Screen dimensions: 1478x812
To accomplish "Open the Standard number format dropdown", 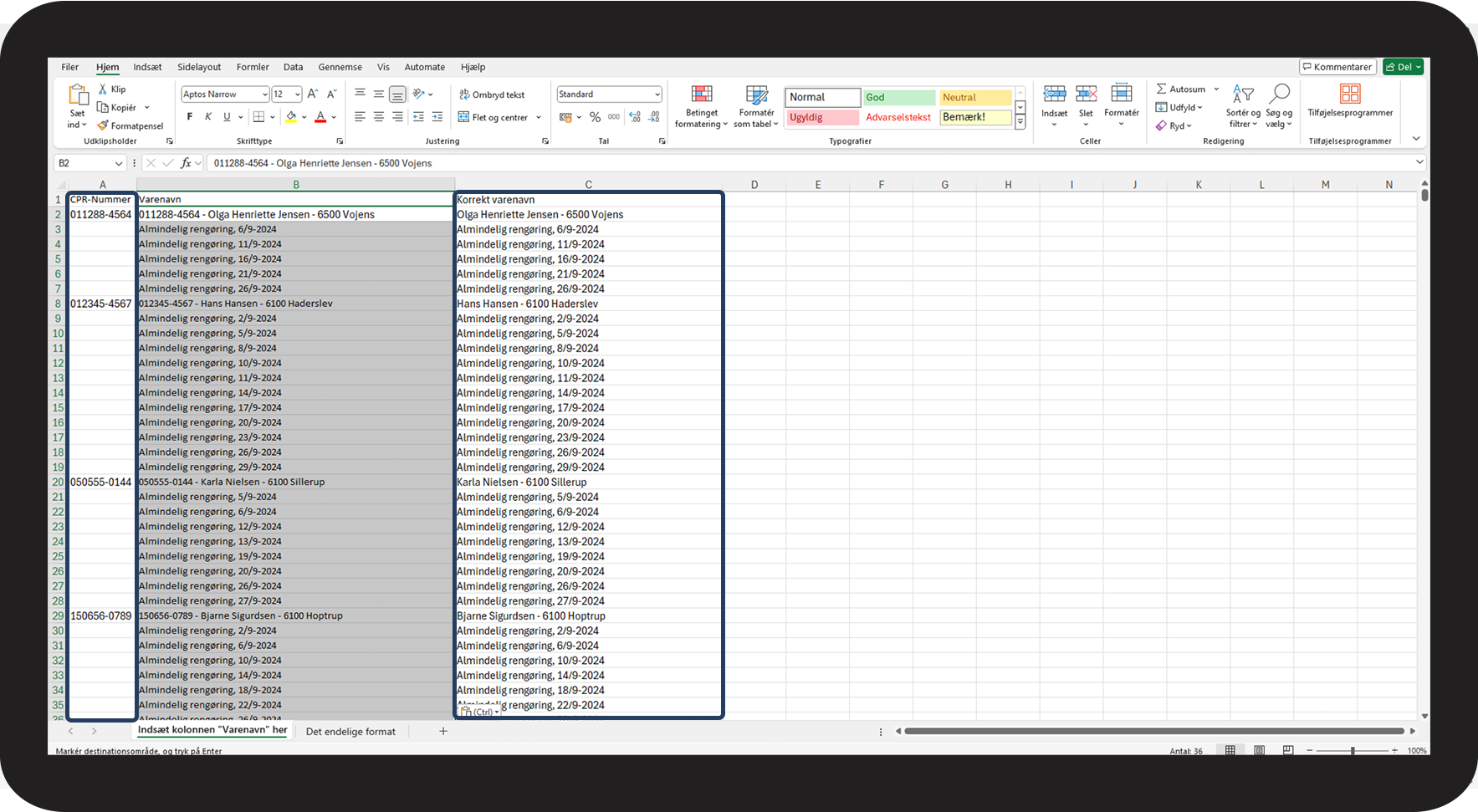I will click(x=657, y=94).
